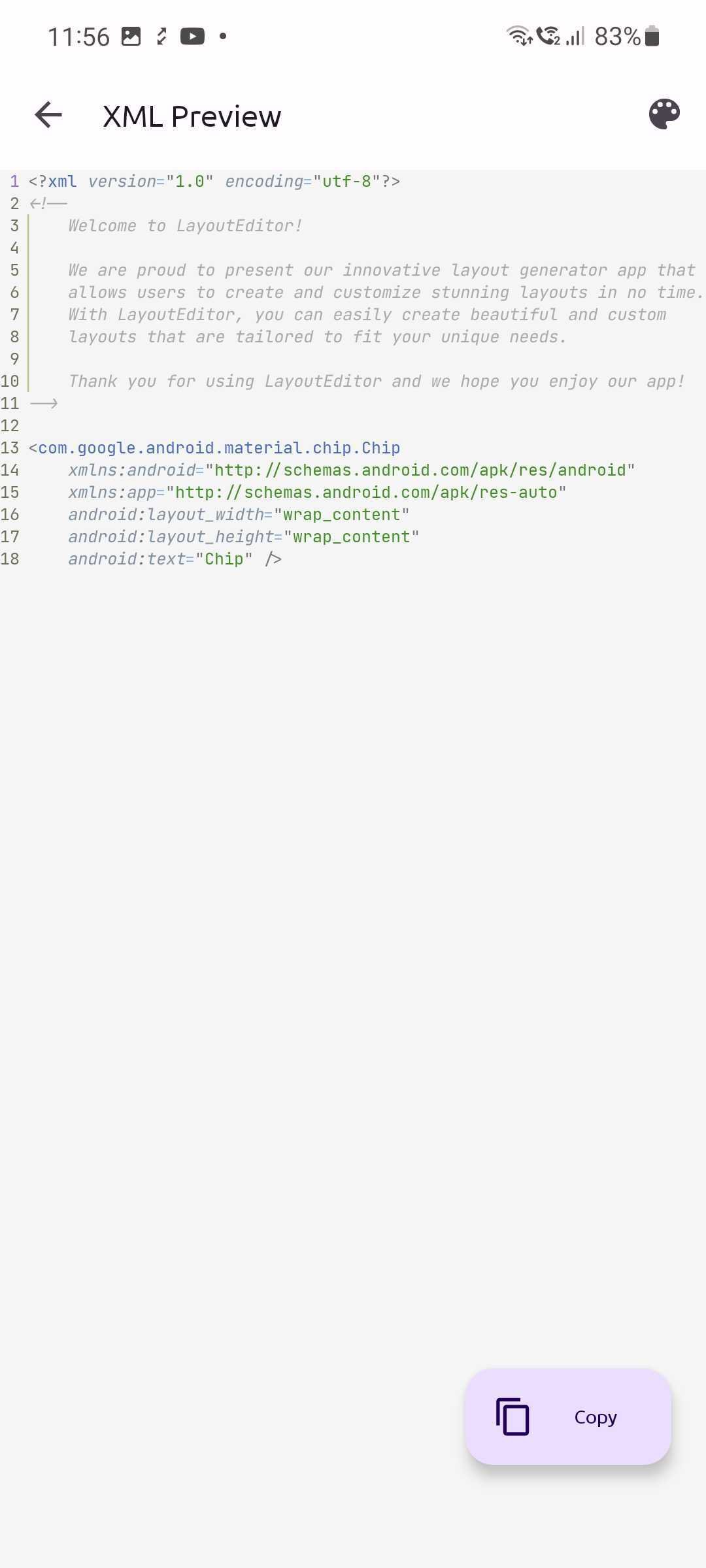Click the android:text "Chip" value
This screenshot has height=1568, width=706.
[224, 559]
